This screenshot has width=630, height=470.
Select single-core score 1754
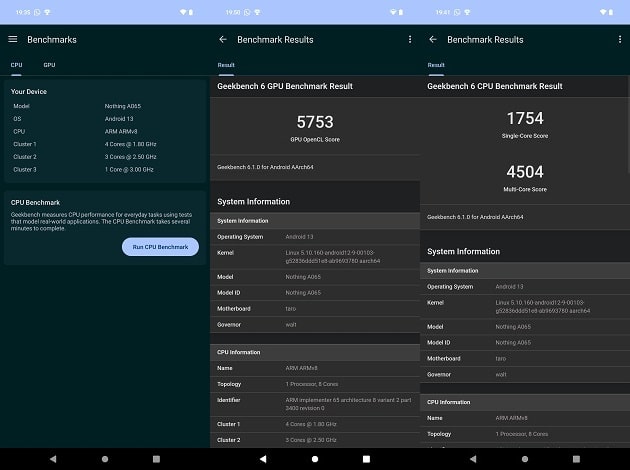point(525,119)
